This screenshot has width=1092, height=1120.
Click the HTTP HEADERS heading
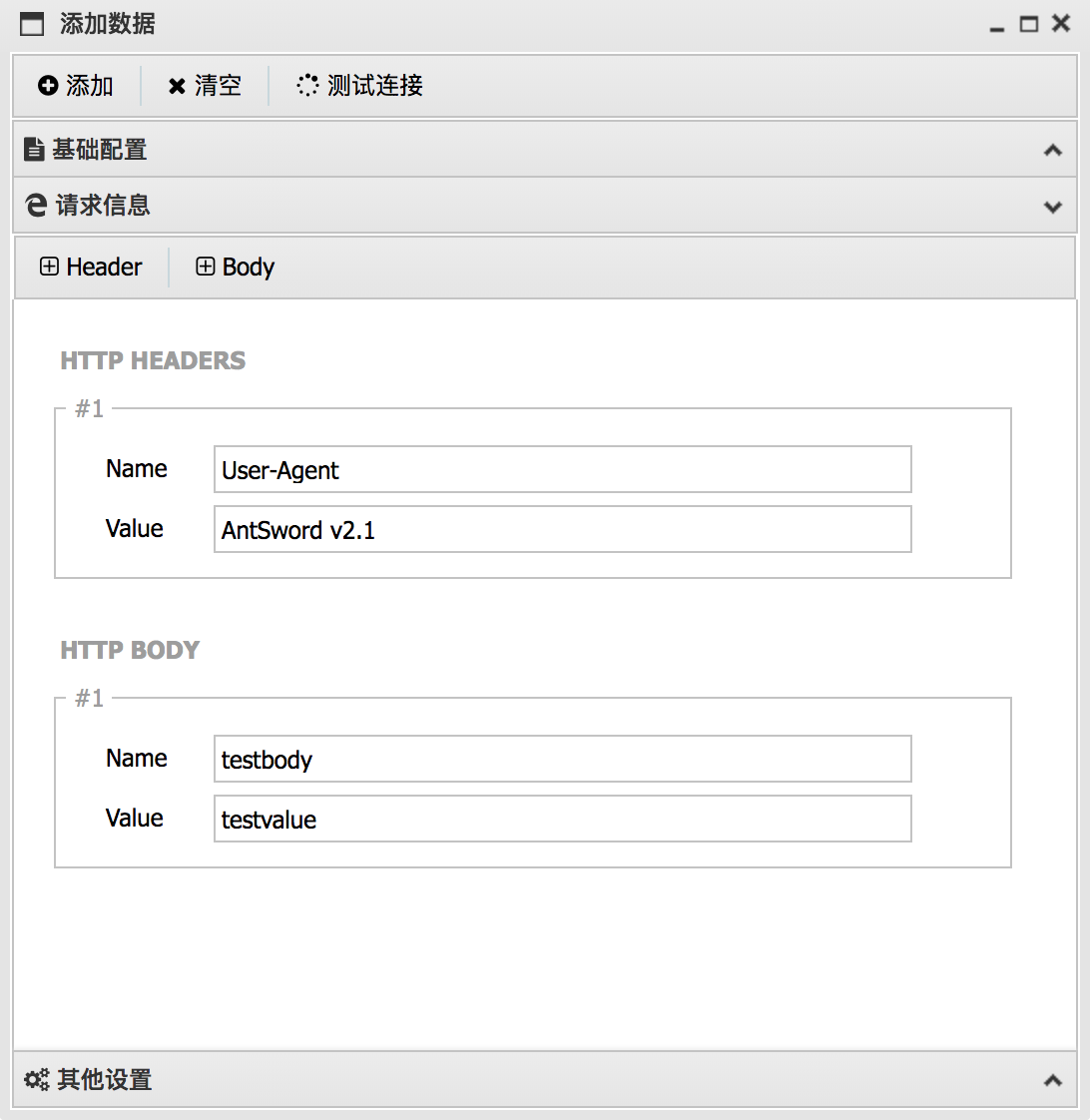click(153, 360)
